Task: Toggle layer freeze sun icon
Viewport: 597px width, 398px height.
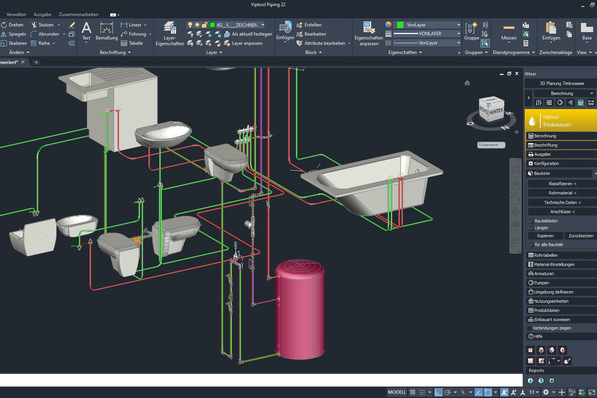Action: (x=197, y=25)
